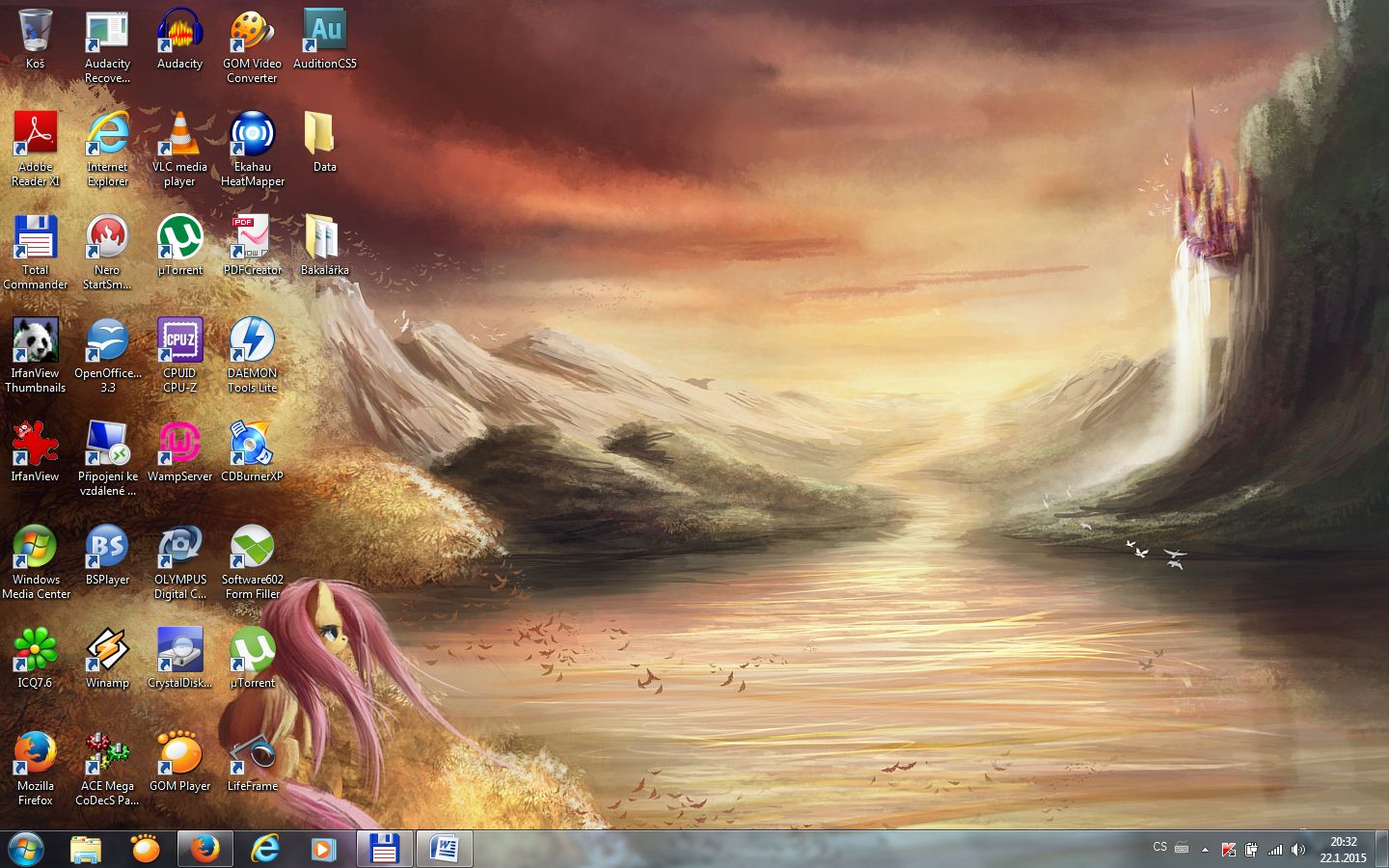The image size is (1389, 868).
Task: Select the IrfanView Thumbnails panda icon
Action: coord(36,356)
